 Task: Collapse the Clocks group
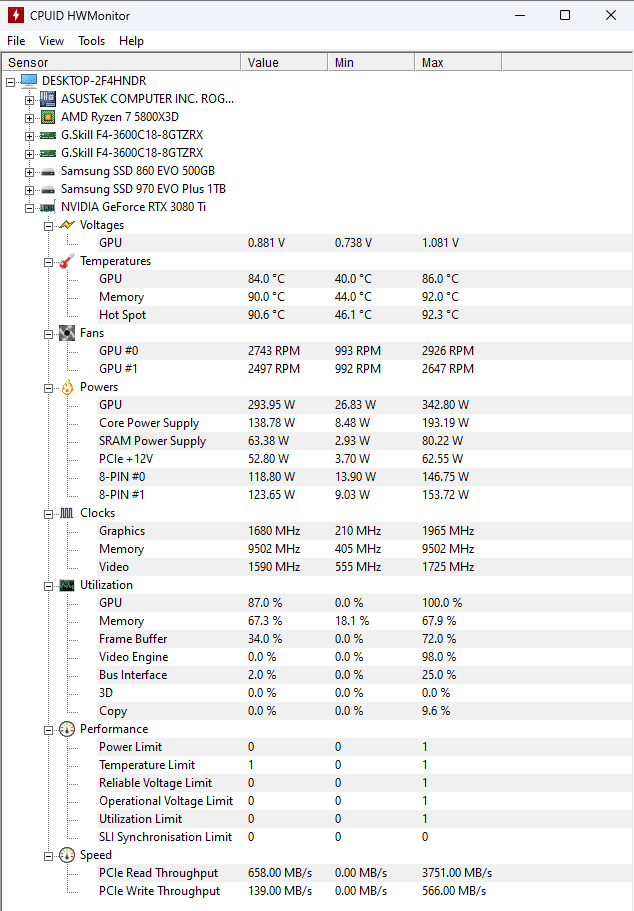[x=48, y=514]
